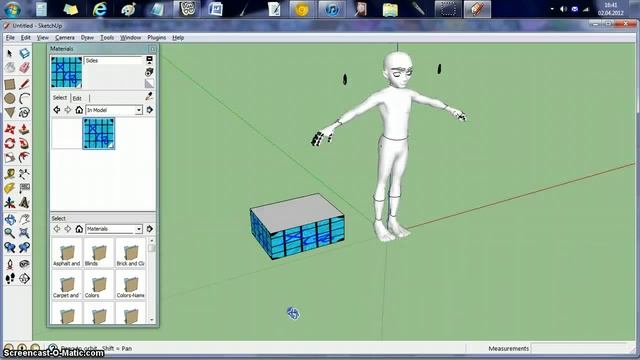Select the Freehand tool
Viewport: 640px width, 360px height.
[x=24, y=112]
